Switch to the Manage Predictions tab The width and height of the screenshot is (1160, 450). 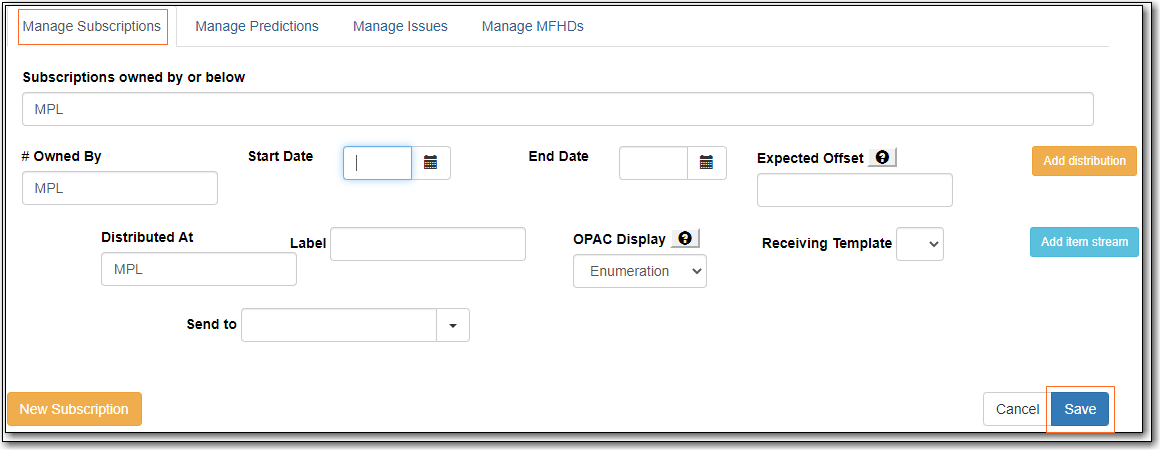257,27
